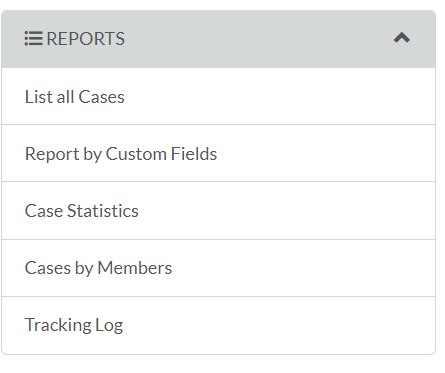Open Cases by Members report
Viewport: 445px width, 373px height.
click(98, 268)
